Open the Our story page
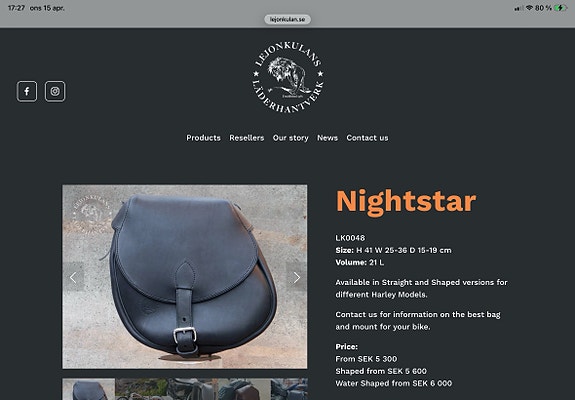The height and width of the screenshot is (400, 575). (290, 138)
